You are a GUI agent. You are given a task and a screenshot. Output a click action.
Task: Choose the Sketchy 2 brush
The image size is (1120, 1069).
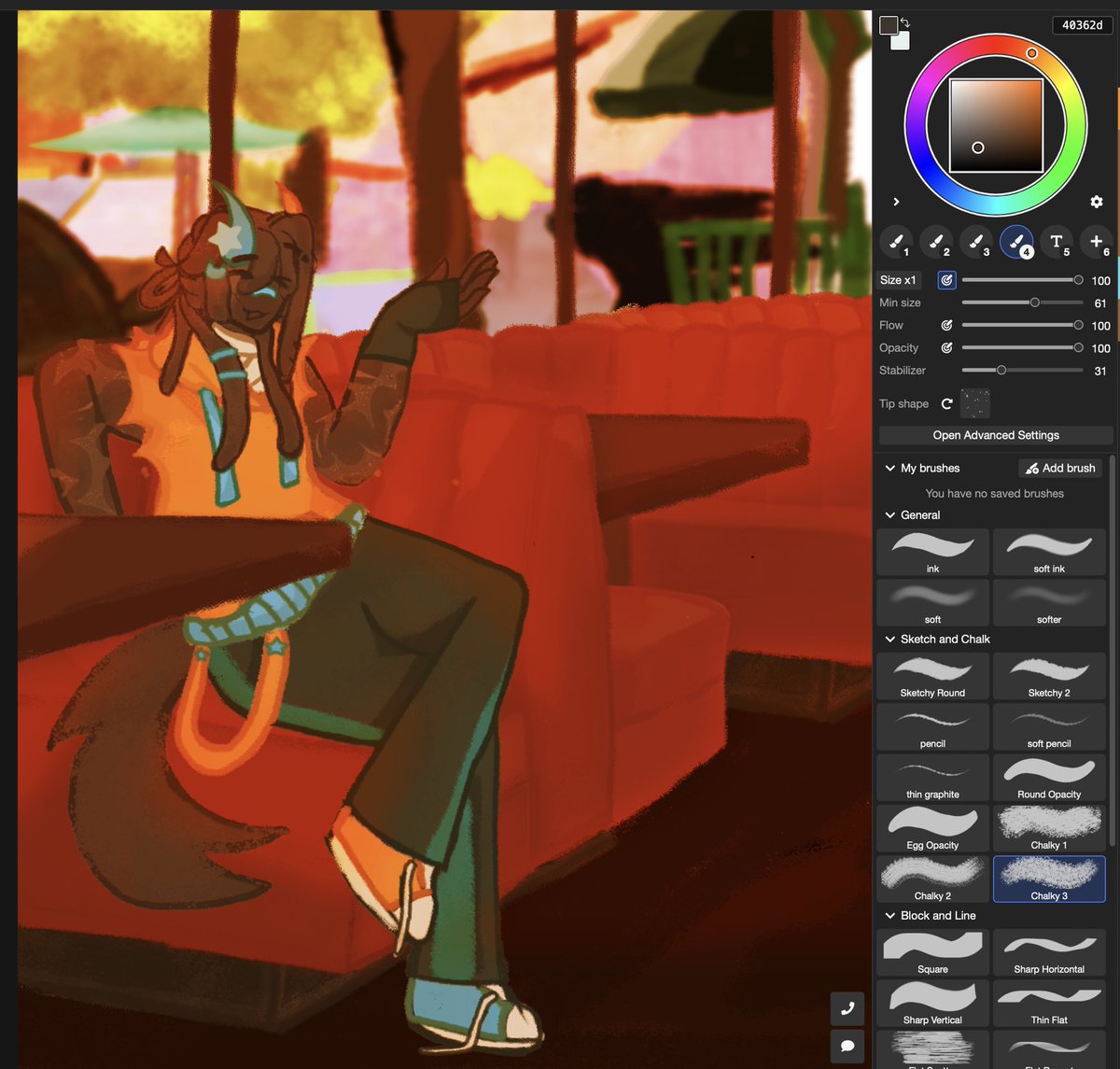(1049, 676)
